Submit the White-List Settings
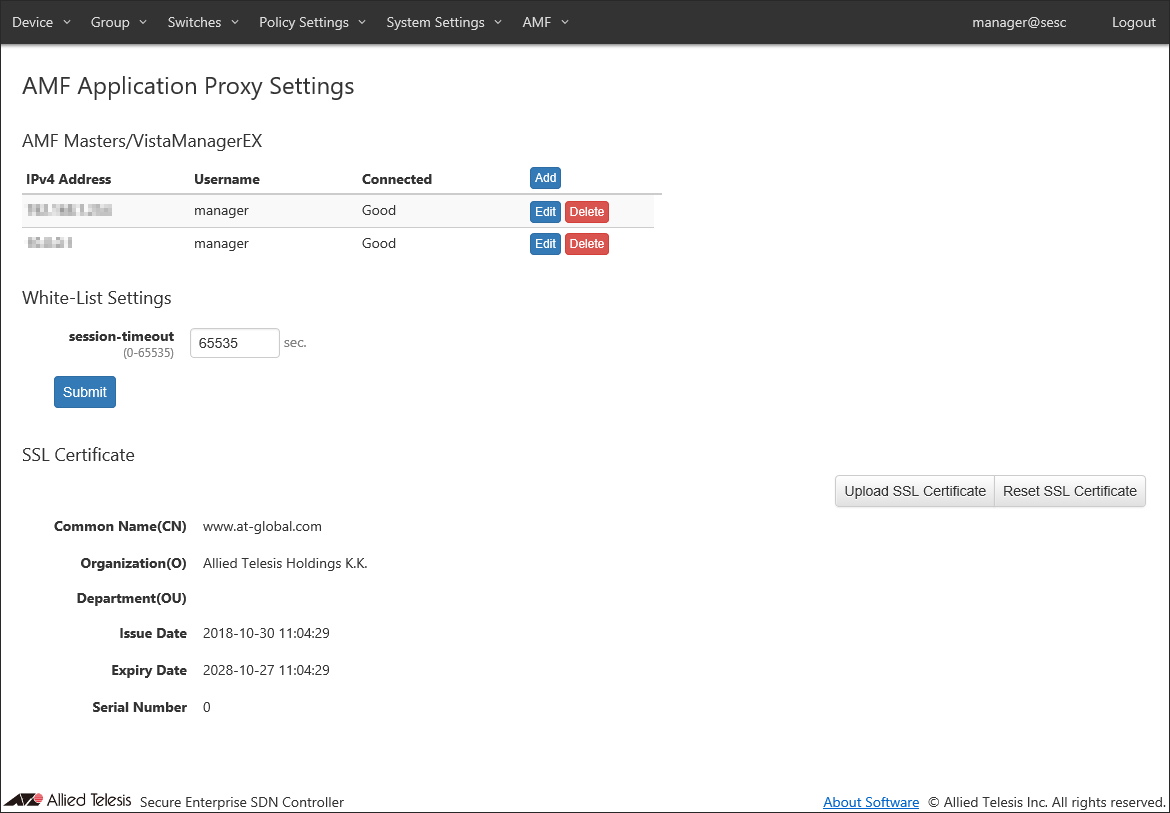The height and width of the screenshot is (813, 1170). click(85, 392)
